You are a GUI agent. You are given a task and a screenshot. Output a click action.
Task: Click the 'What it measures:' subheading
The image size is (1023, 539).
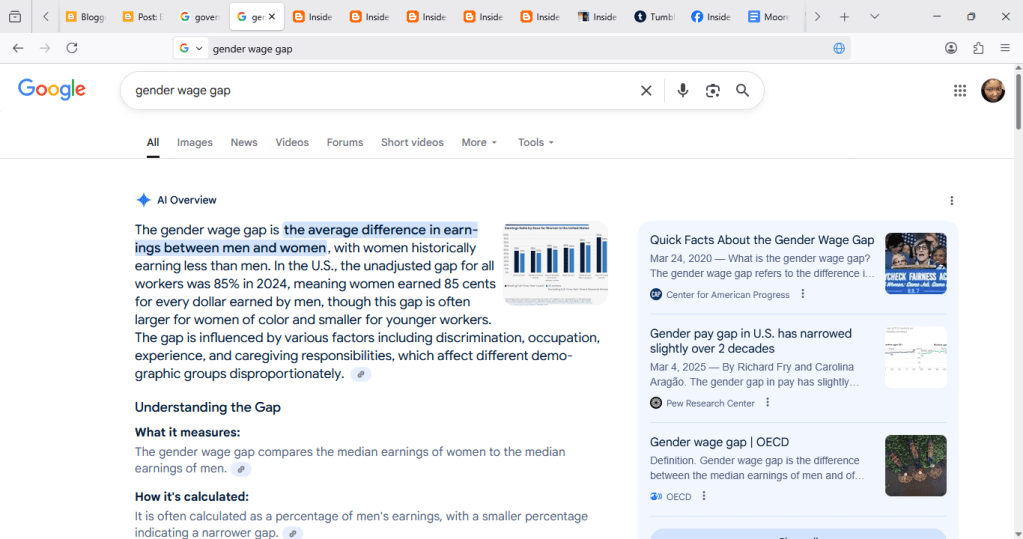187,432
